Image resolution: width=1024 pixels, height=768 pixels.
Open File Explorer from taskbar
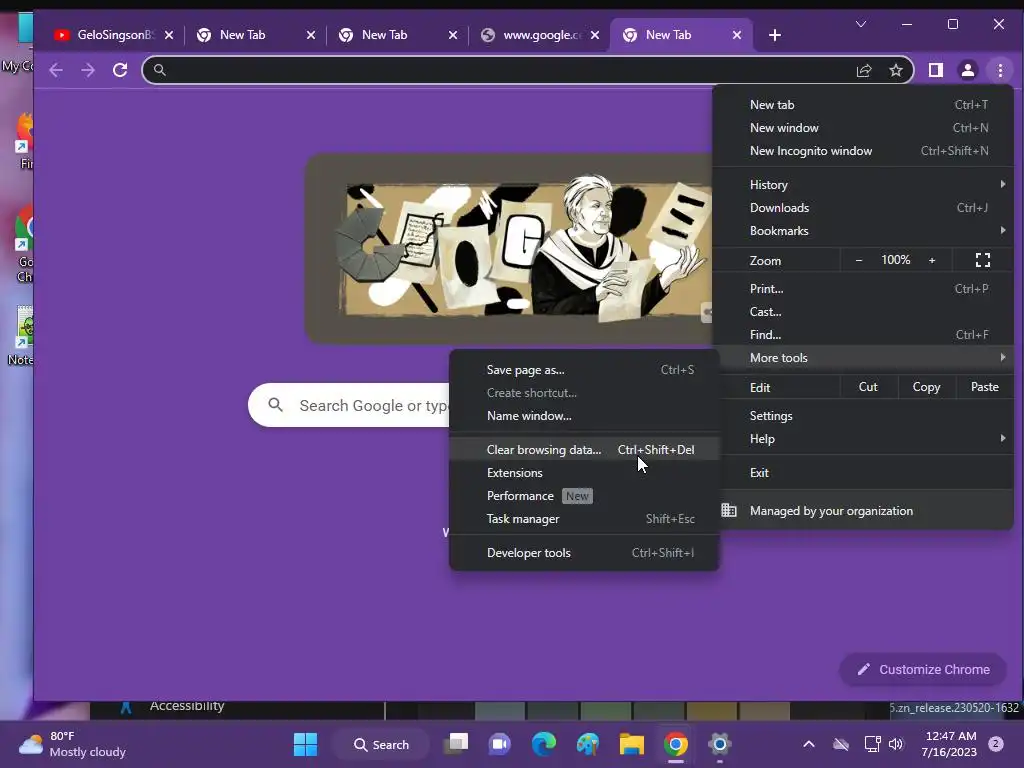(632, 744)
